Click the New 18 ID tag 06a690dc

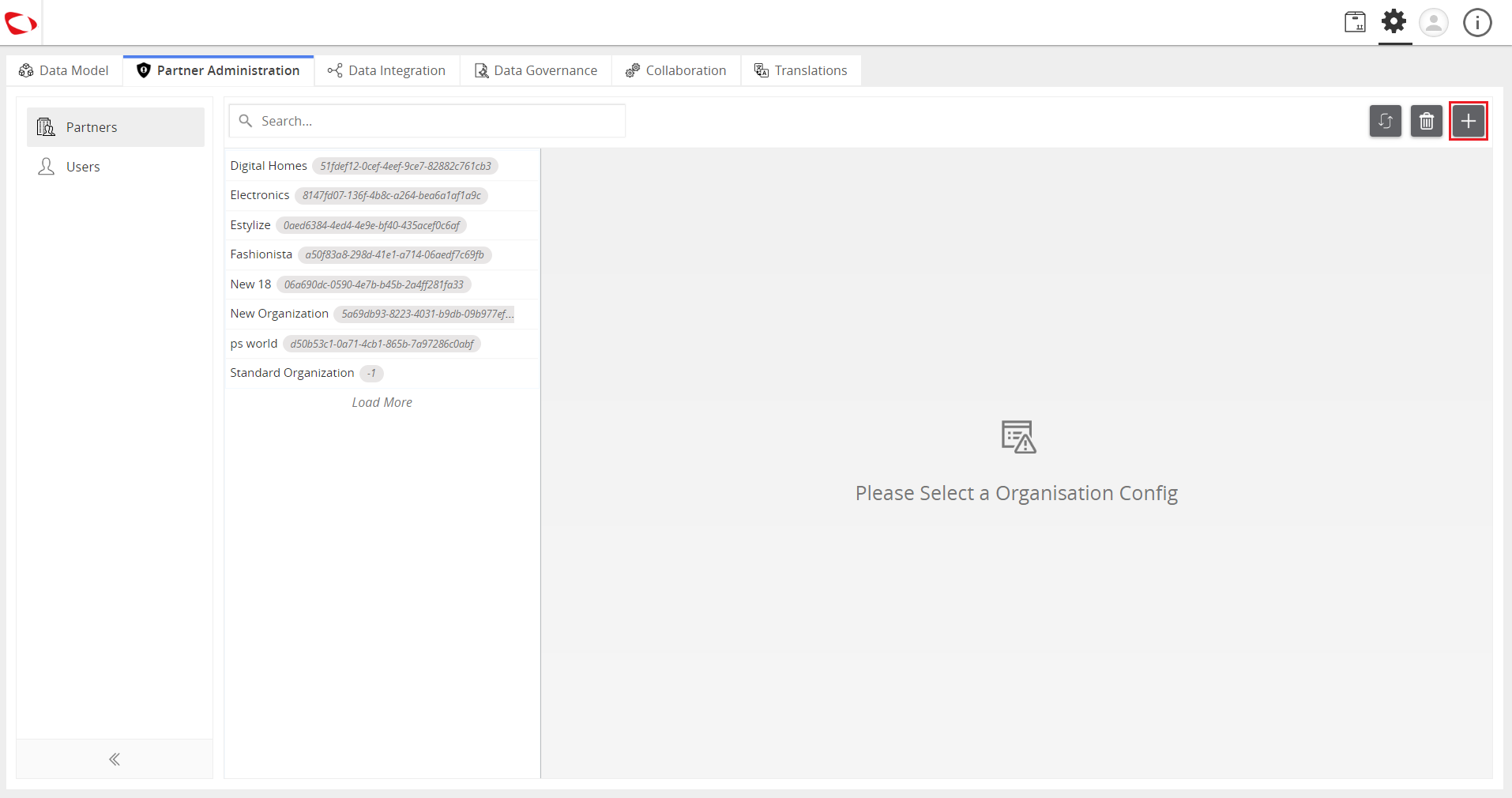point(374,284)
